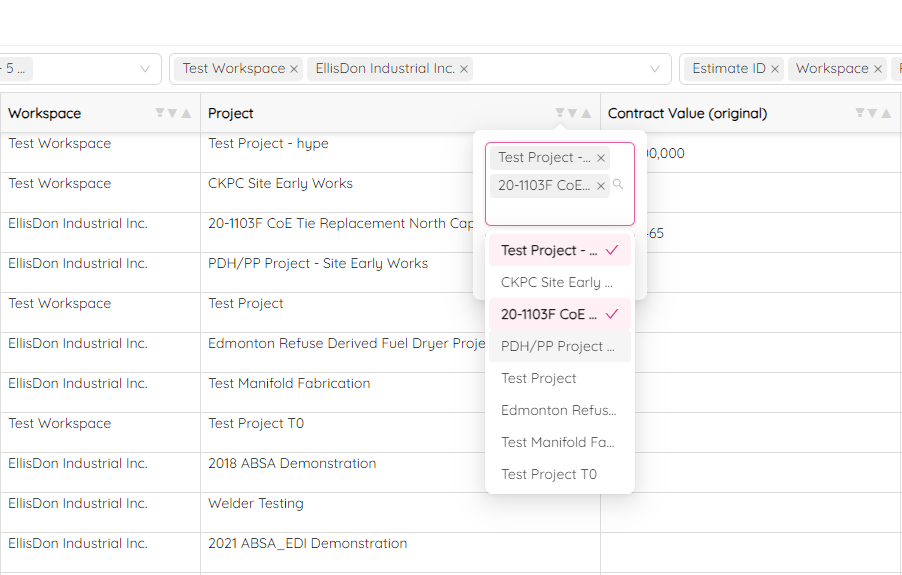Choose Edmonton Refus... from project list

(558, 410)
